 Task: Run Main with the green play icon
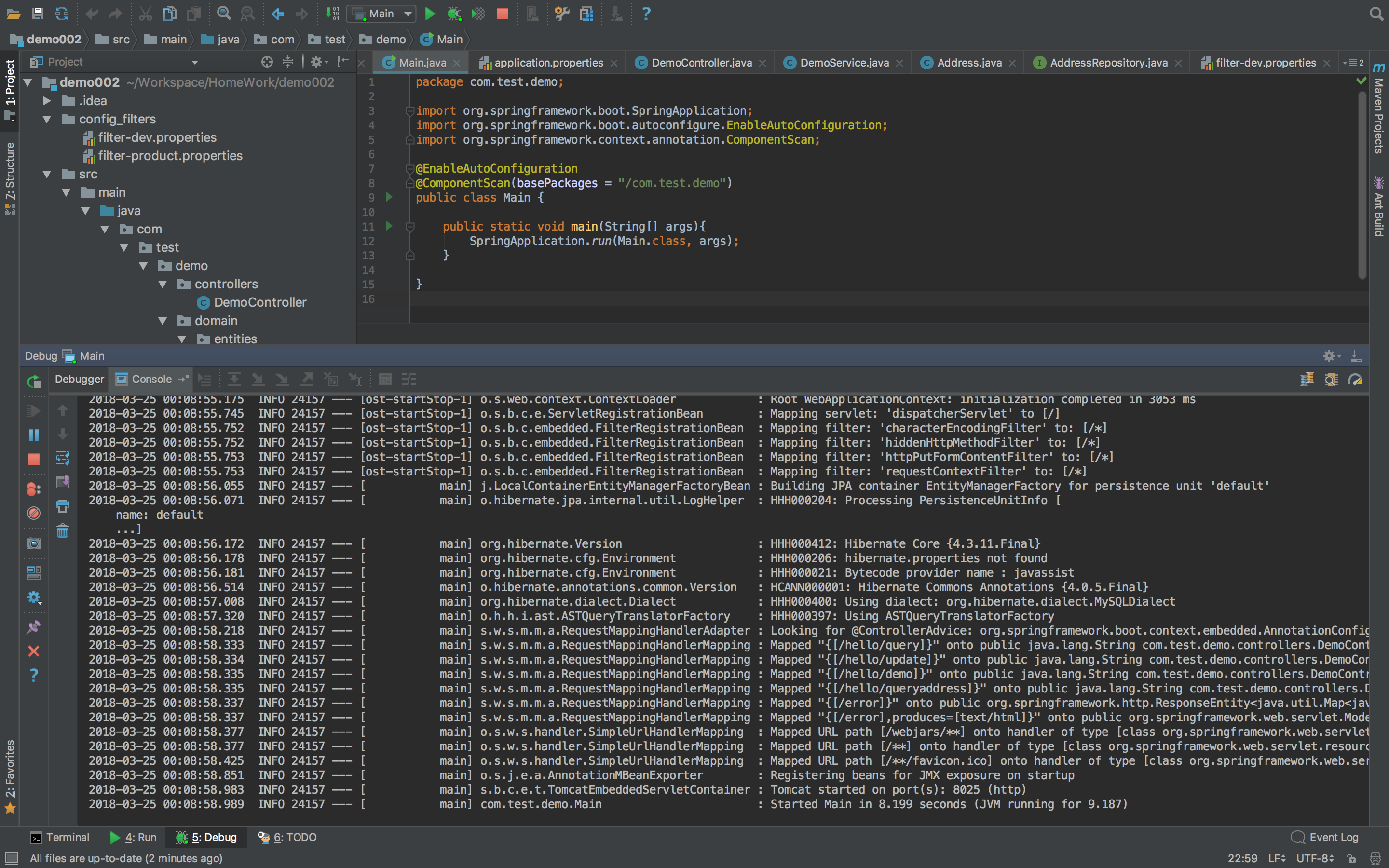[x=429, y=14]
